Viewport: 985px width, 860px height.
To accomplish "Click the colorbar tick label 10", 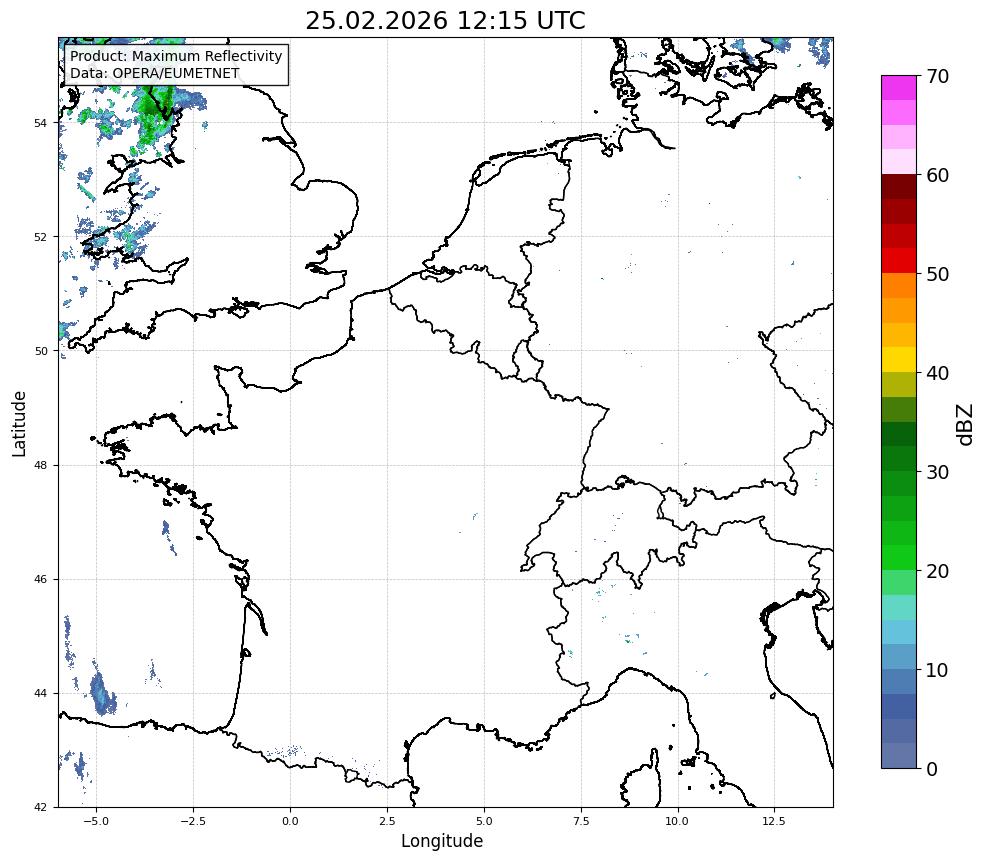I will point(937,670).
